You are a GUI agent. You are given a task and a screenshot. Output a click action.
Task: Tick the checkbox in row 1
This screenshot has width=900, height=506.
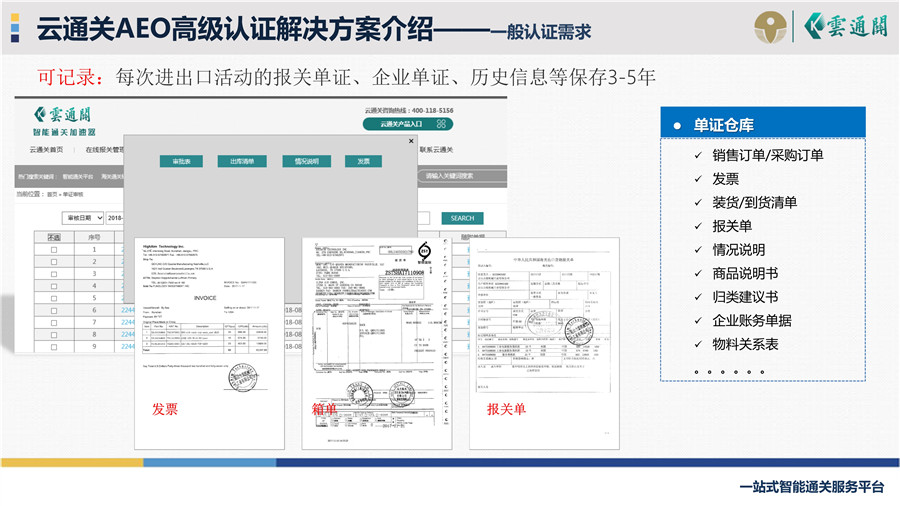pyautogui.click(x=54, y=250)
